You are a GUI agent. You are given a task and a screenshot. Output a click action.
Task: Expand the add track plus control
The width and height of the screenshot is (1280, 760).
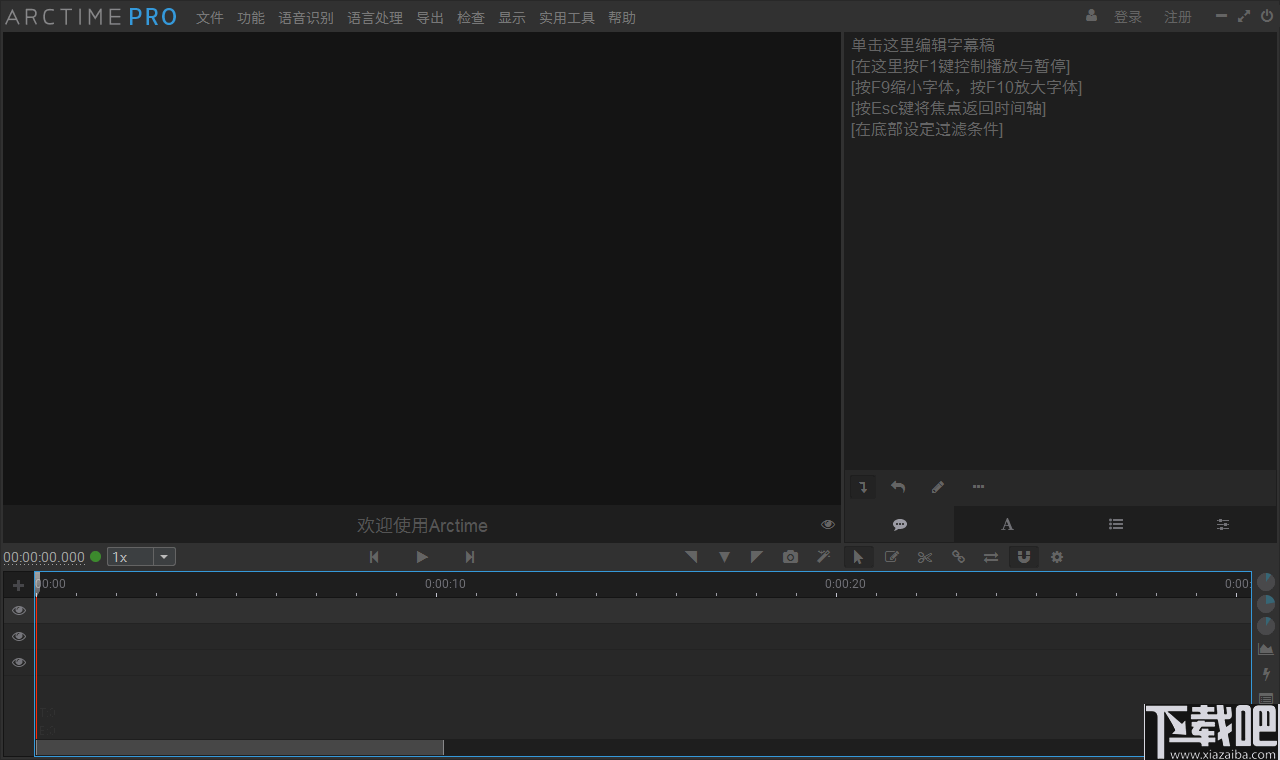click(18, 584)
